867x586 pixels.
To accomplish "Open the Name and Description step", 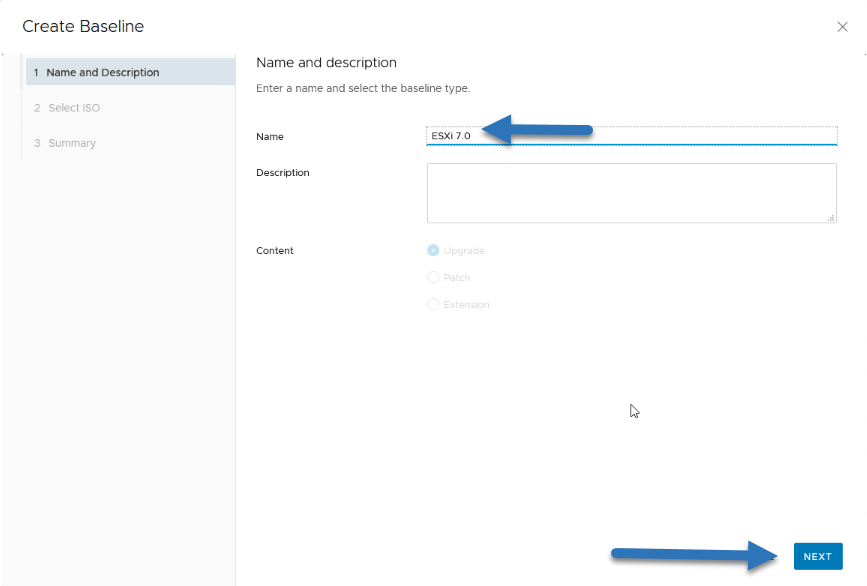I will pyautogui.click(x=130, y=72).
